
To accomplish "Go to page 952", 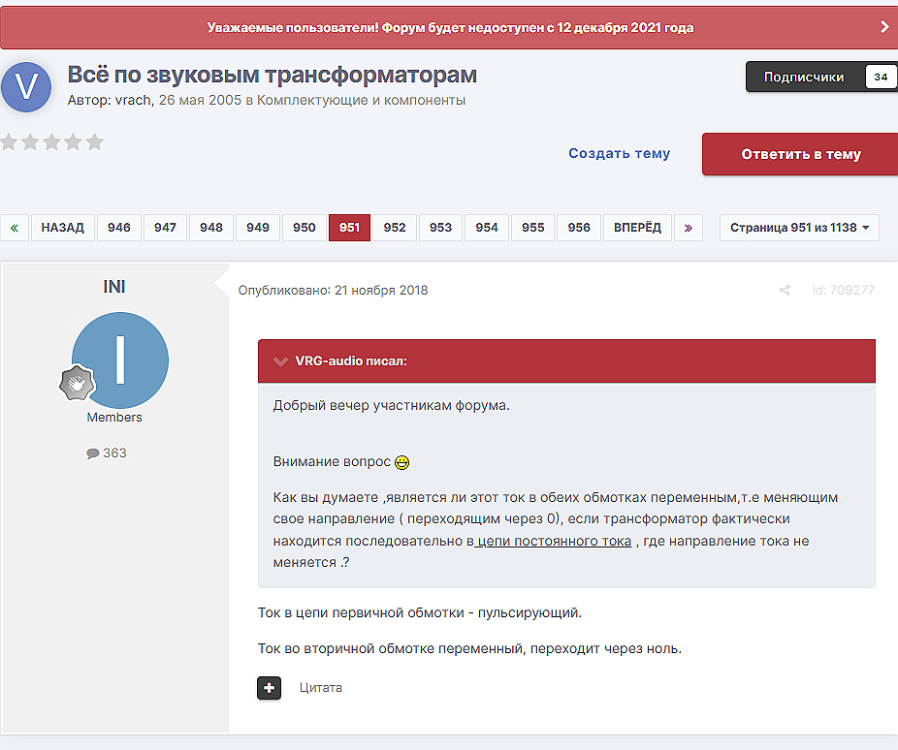I will (395, 228).
